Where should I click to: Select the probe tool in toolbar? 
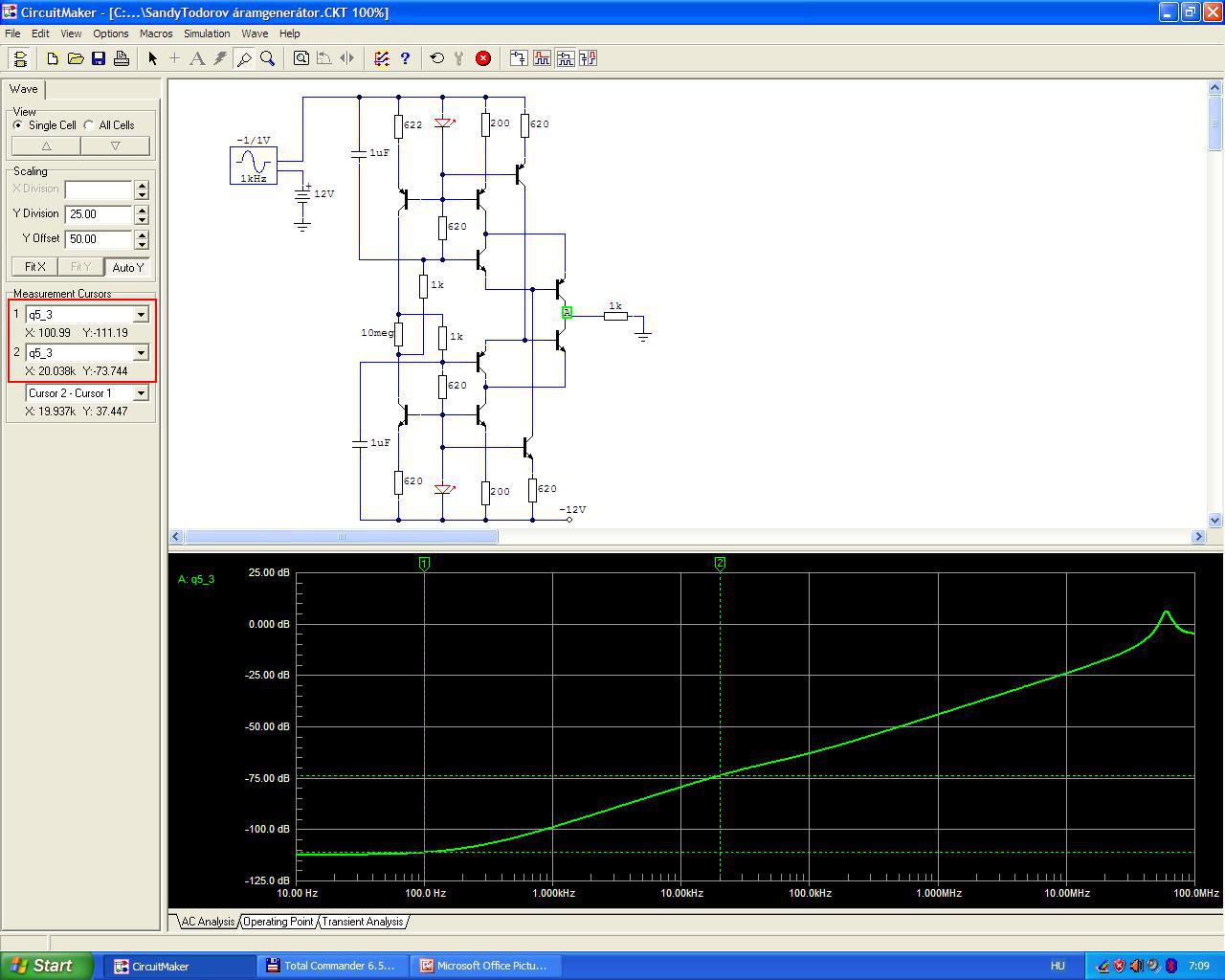[244, 58]
